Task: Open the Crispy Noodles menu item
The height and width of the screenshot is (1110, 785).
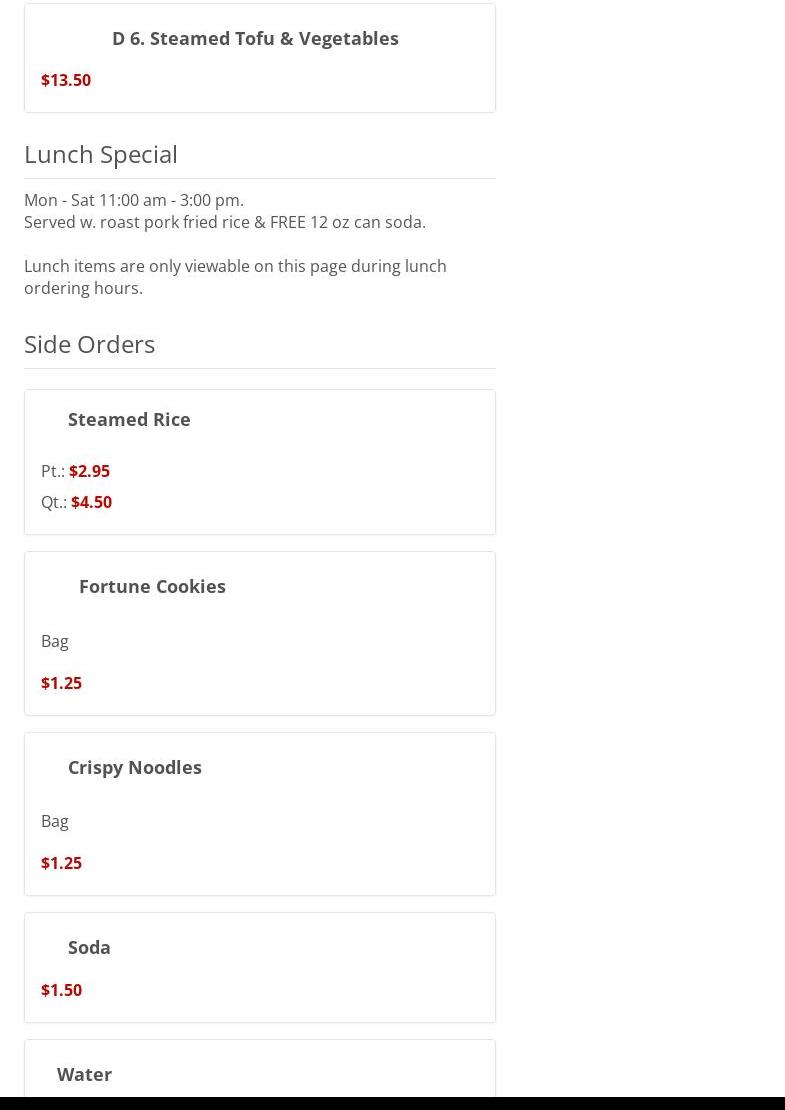Action: pos(134,767)
